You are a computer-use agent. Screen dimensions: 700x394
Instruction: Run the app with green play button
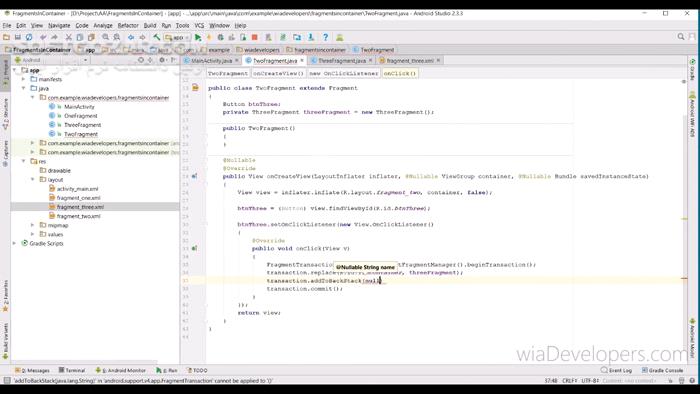[x=198, y=37]
